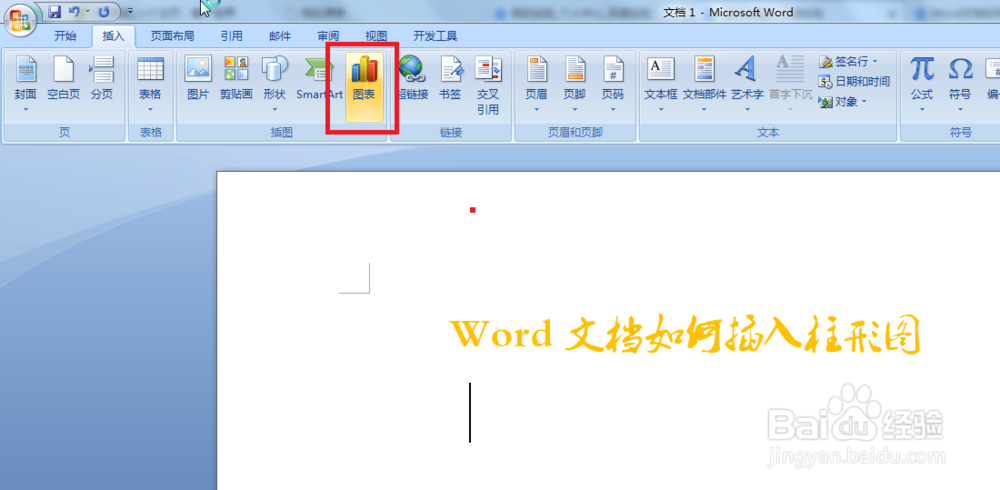Insert a blank page with 空白页
This screenshot has width=1000, height=490.
(64, 78)
